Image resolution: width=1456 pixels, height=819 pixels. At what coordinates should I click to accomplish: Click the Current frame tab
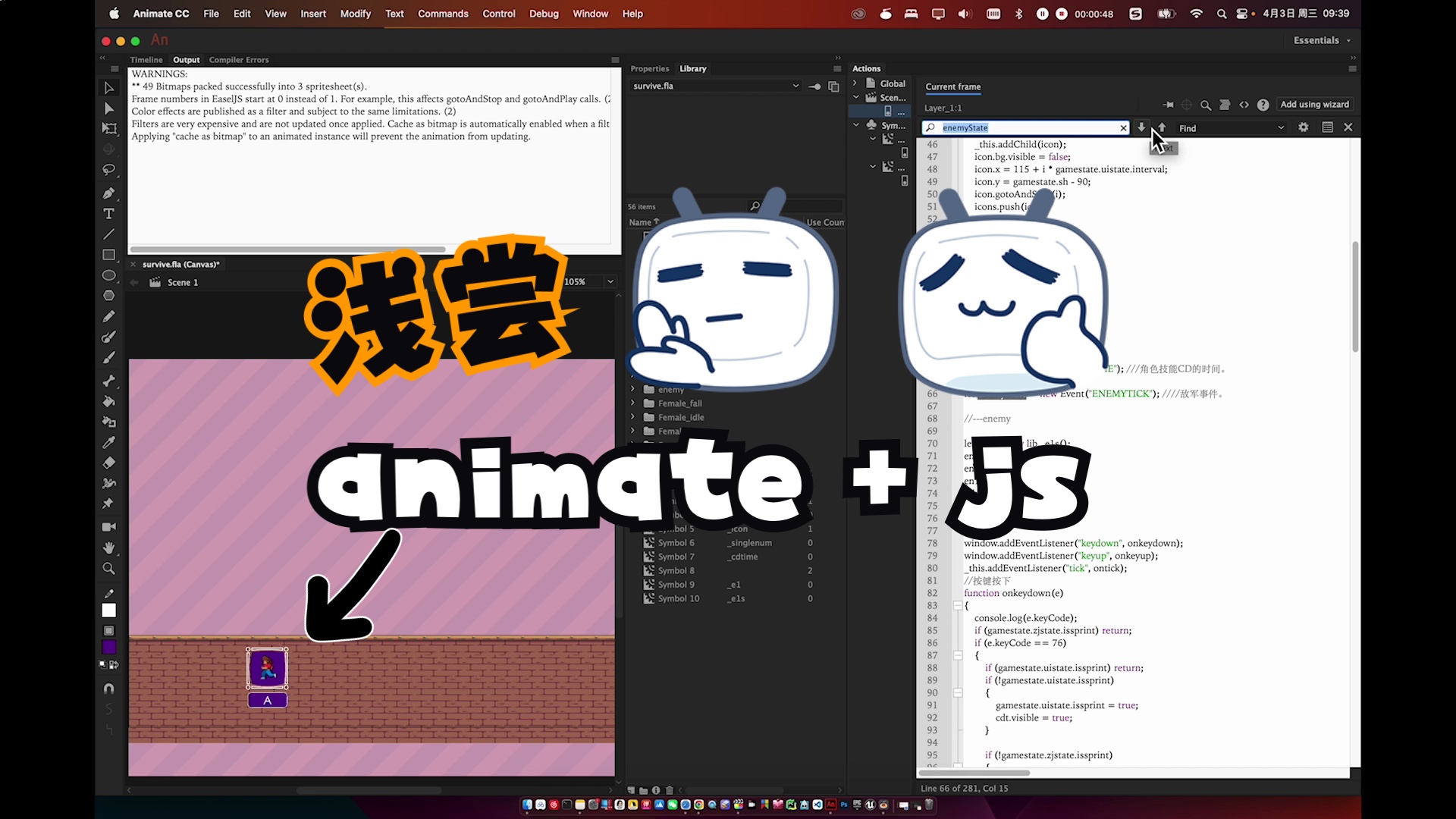click(x=952, y=86)
